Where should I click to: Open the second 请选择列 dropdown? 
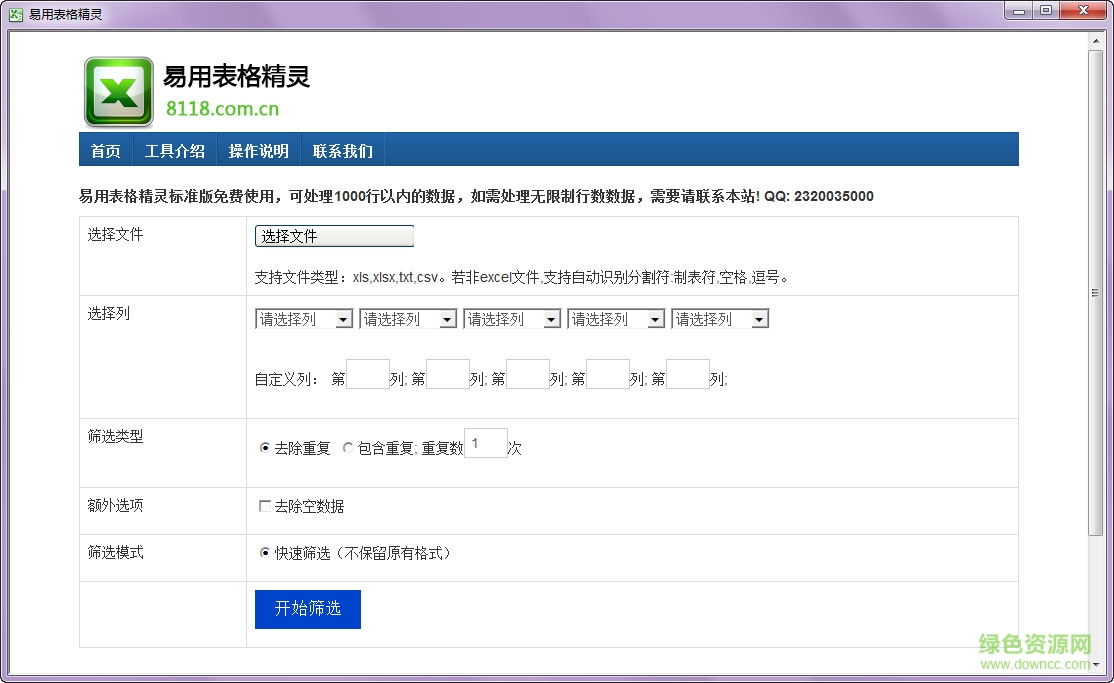coord(408,317)
